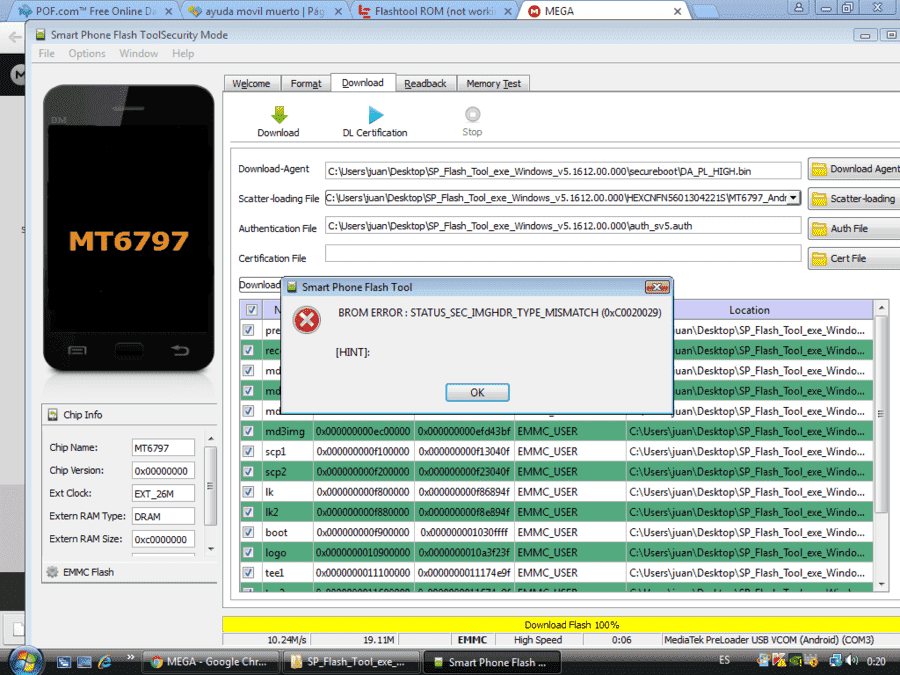
Task: Click the EMMC Flash gear icon
Action: tap(53, 572)
